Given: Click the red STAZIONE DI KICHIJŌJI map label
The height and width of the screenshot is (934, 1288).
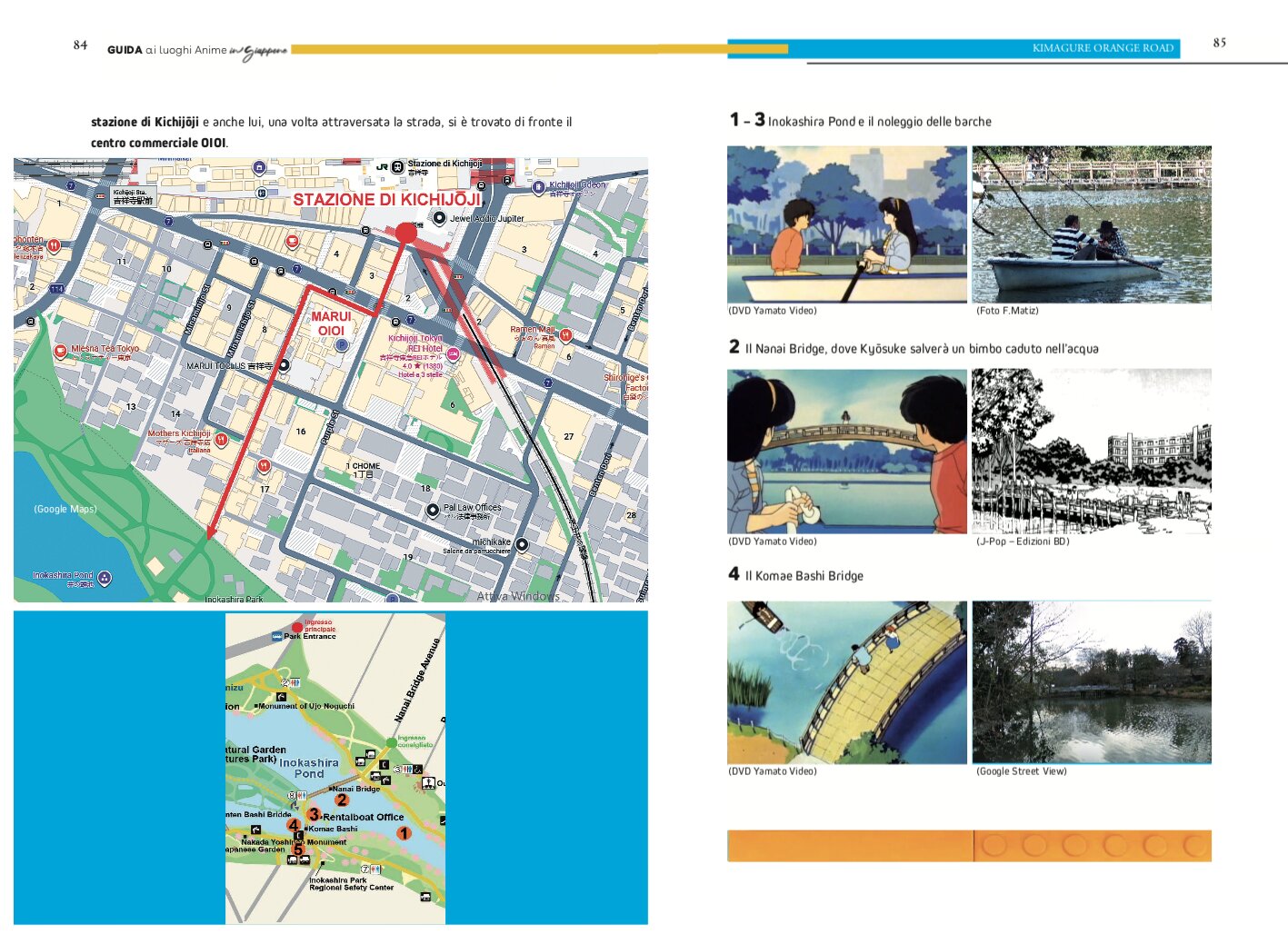Looking at the screenshot, I should pyautogui.click(x=387, y=199).
